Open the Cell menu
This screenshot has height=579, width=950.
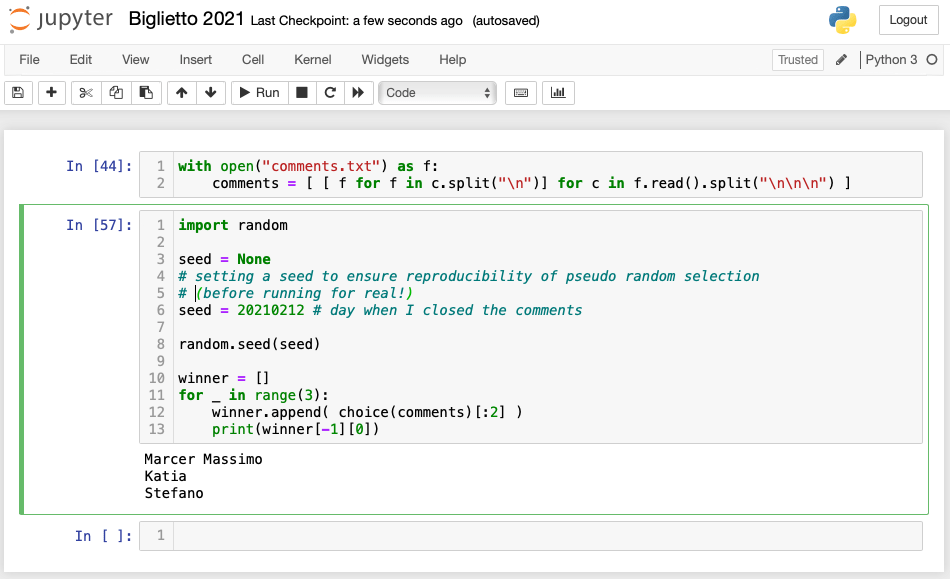click(253, 59)
